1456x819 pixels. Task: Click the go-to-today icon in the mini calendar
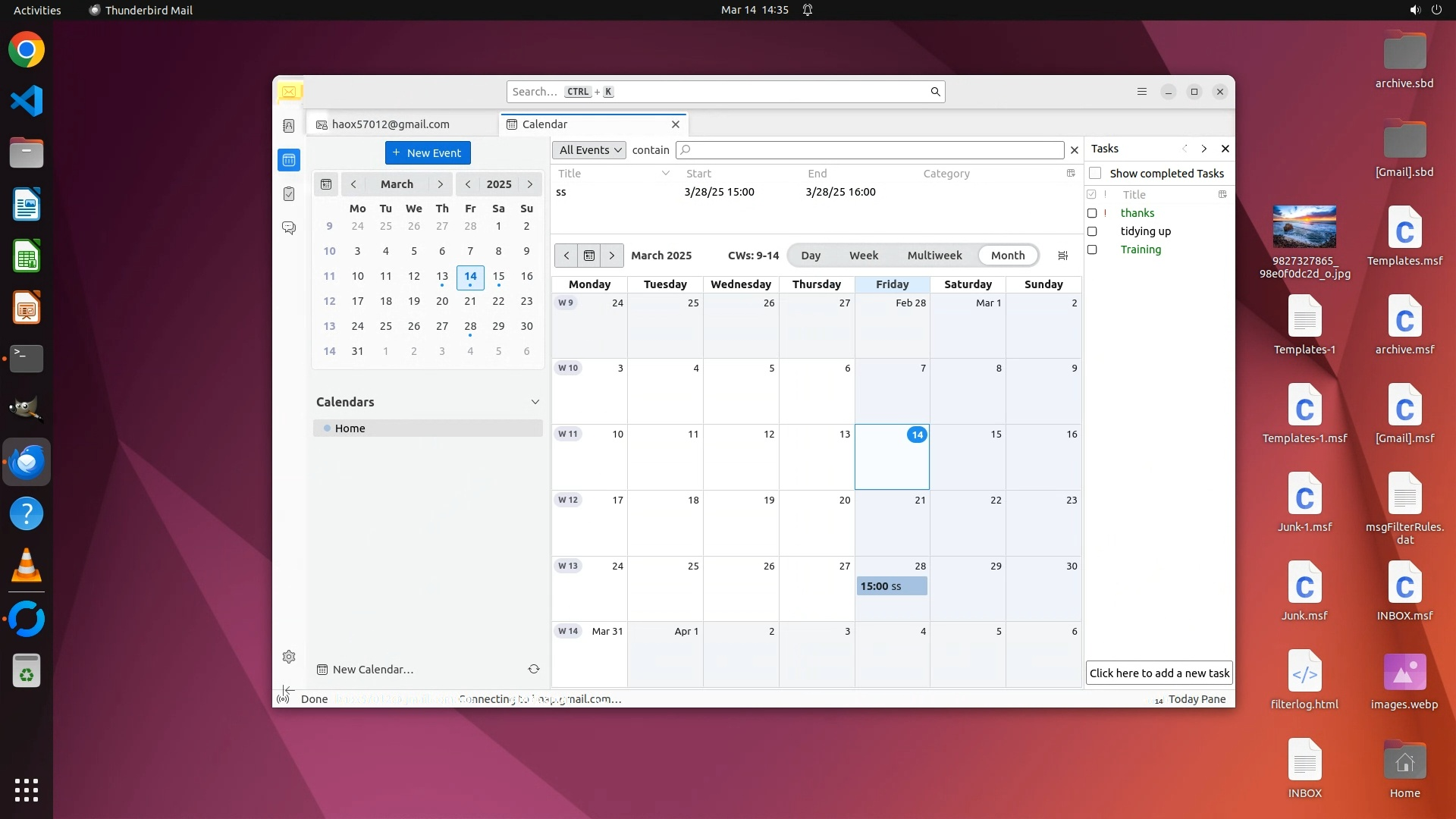pos(326,184)
